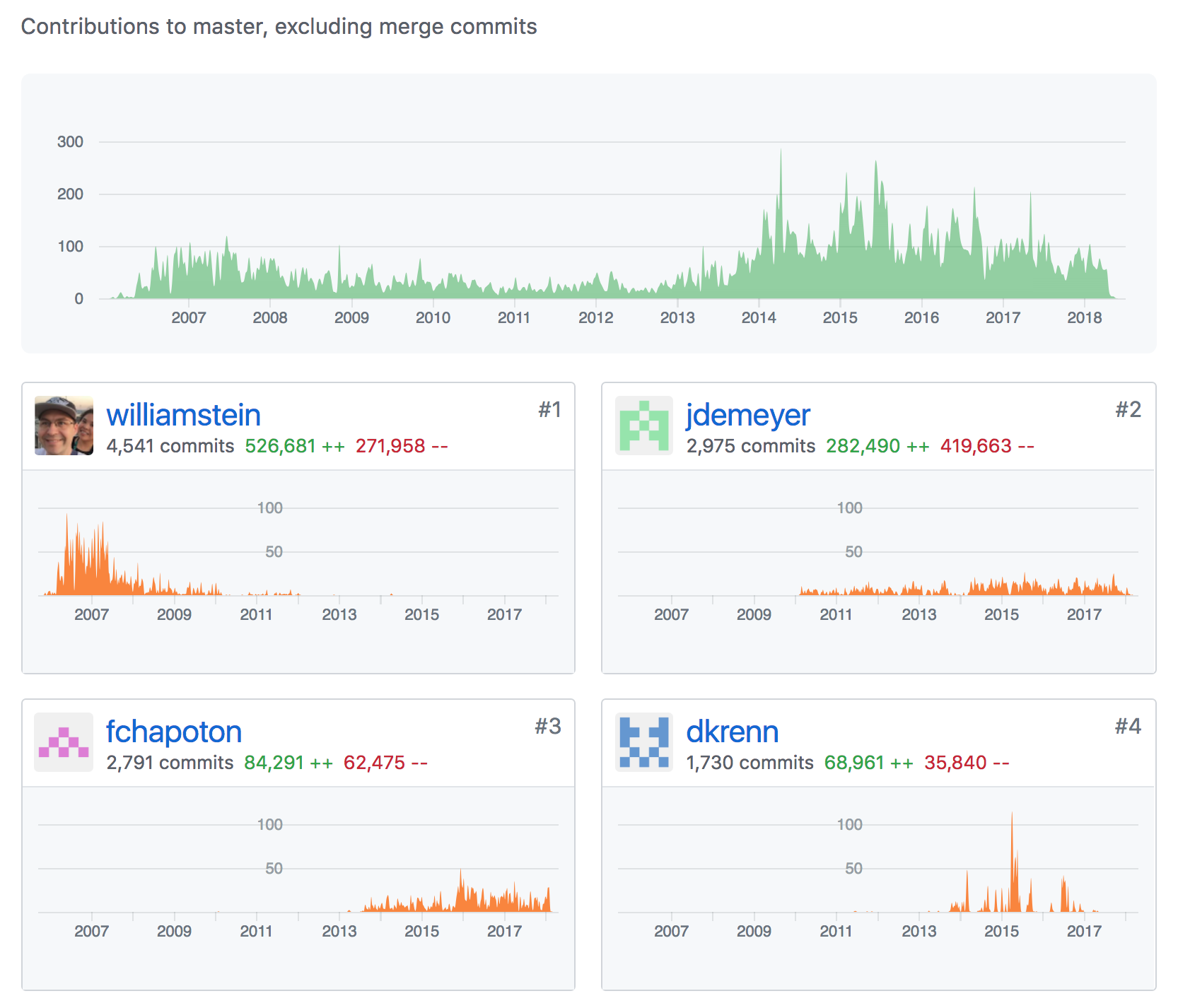Click dkrenn's blue identicon avatar
Image resolution: width=1178 pixels, height=1008 pixels.
tap(643, 742)
